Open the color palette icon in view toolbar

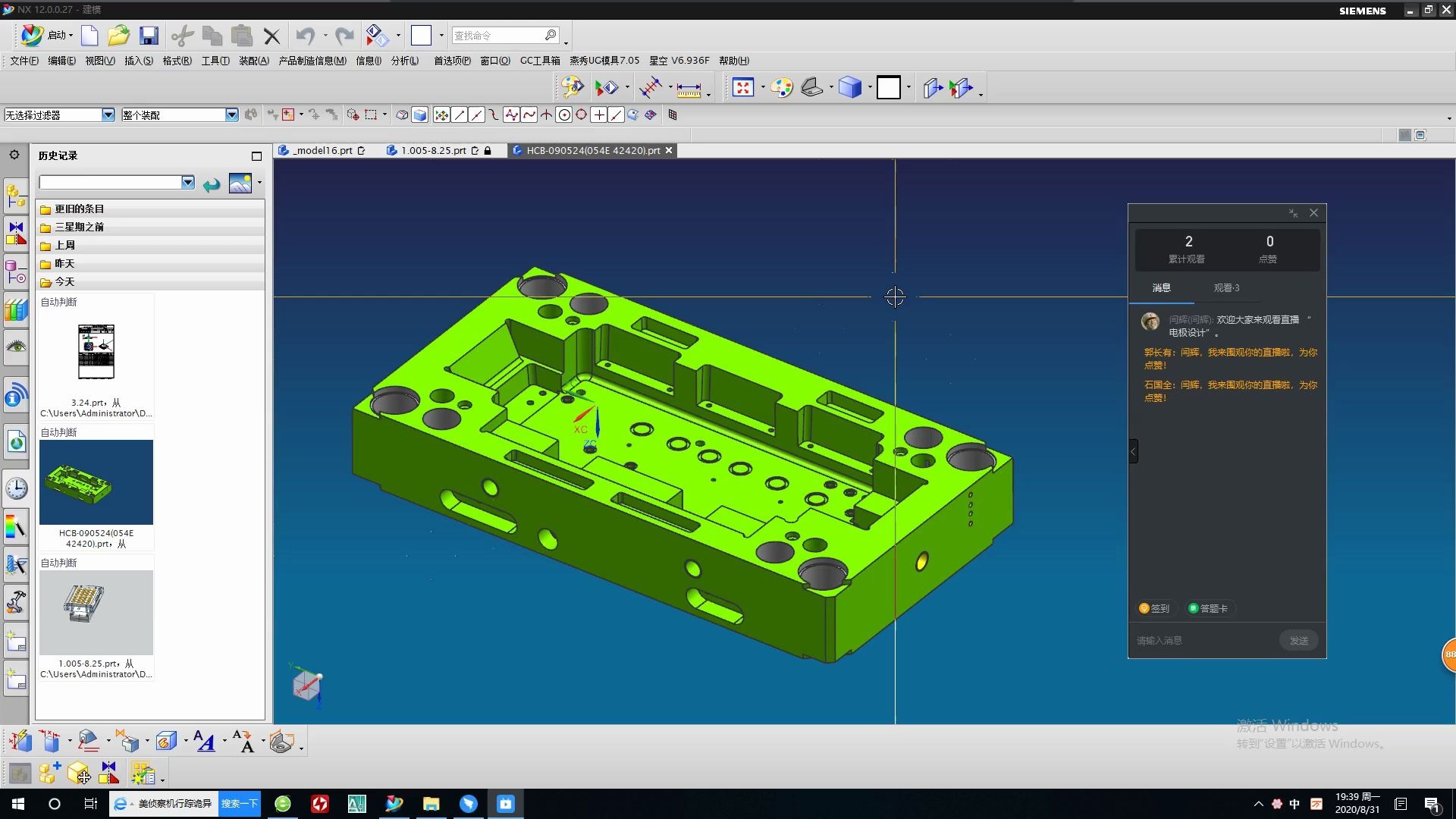pyautogui.click(x=781, y=88)
